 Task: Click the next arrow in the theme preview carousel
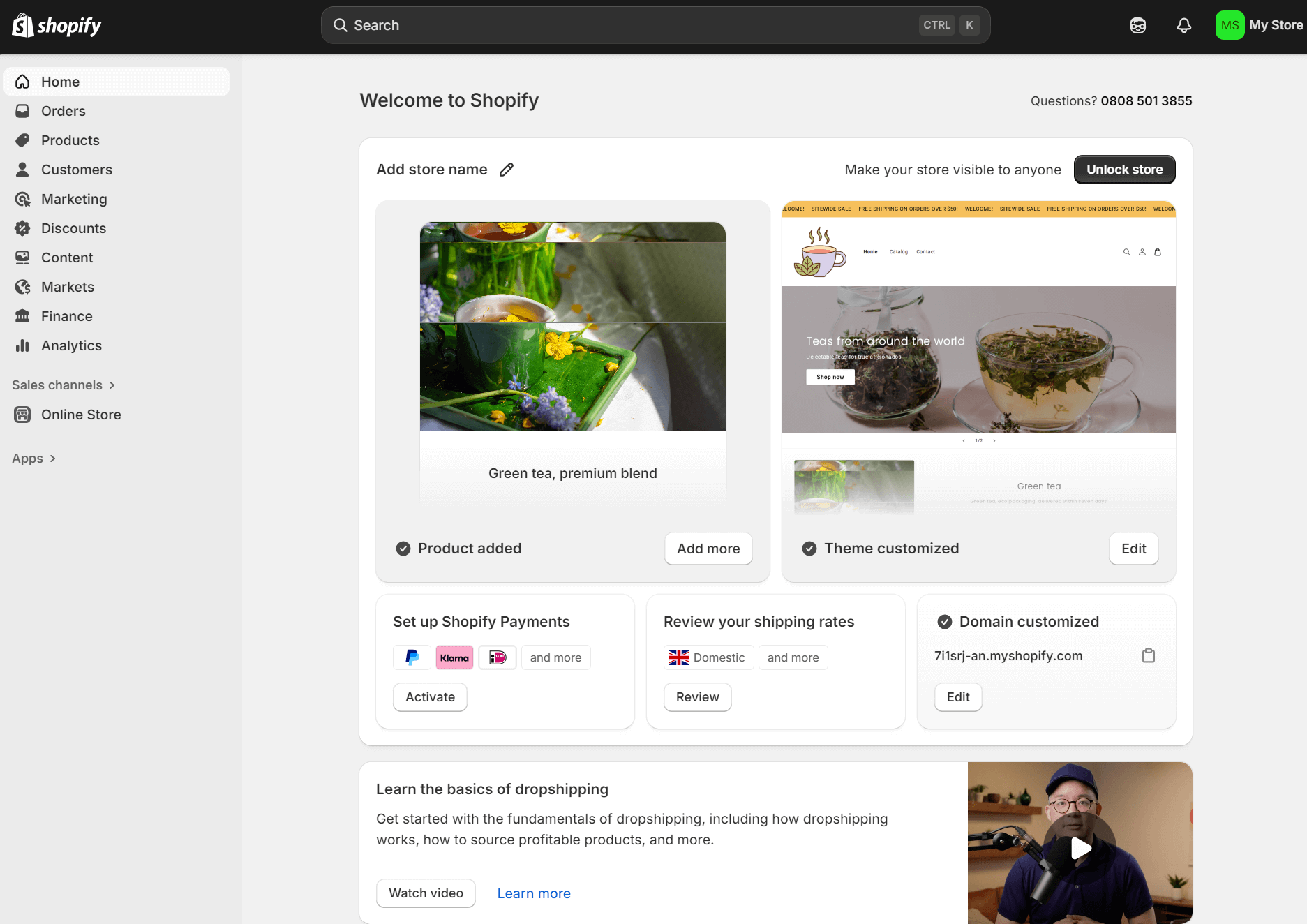point(994,440)
